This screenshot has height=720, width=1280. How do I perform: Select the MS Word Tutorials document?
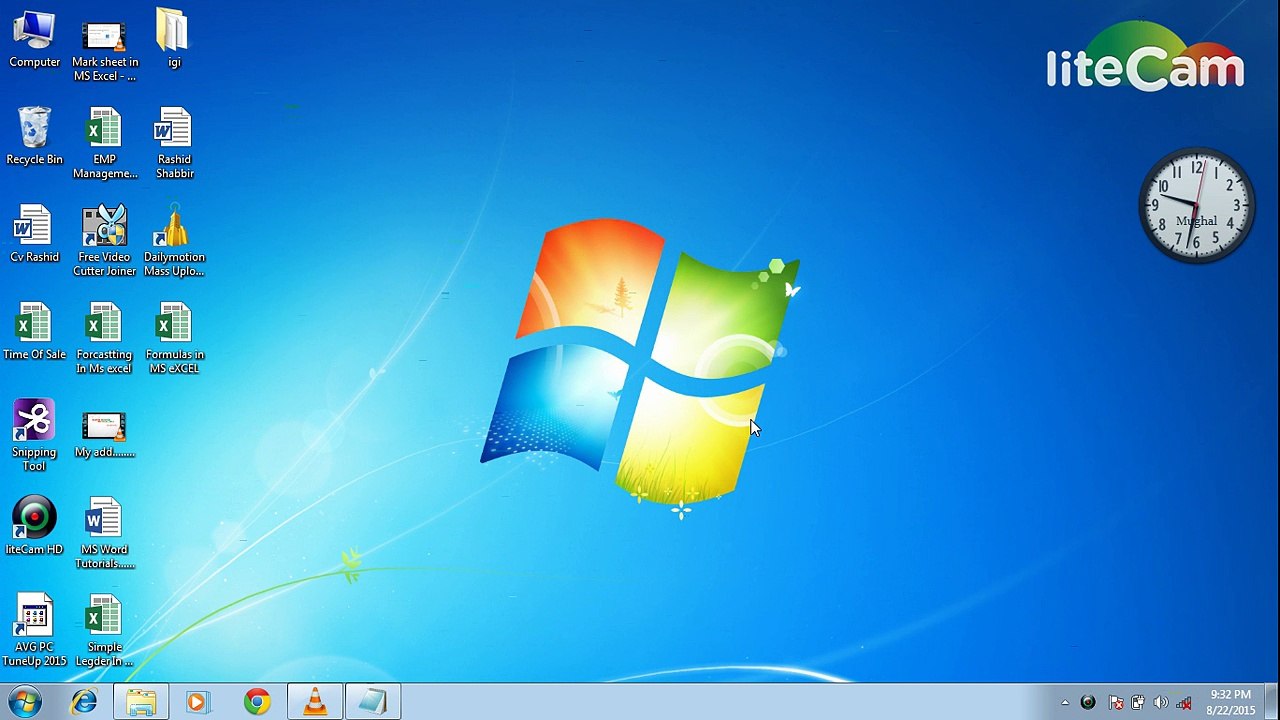tap(104, 533)
